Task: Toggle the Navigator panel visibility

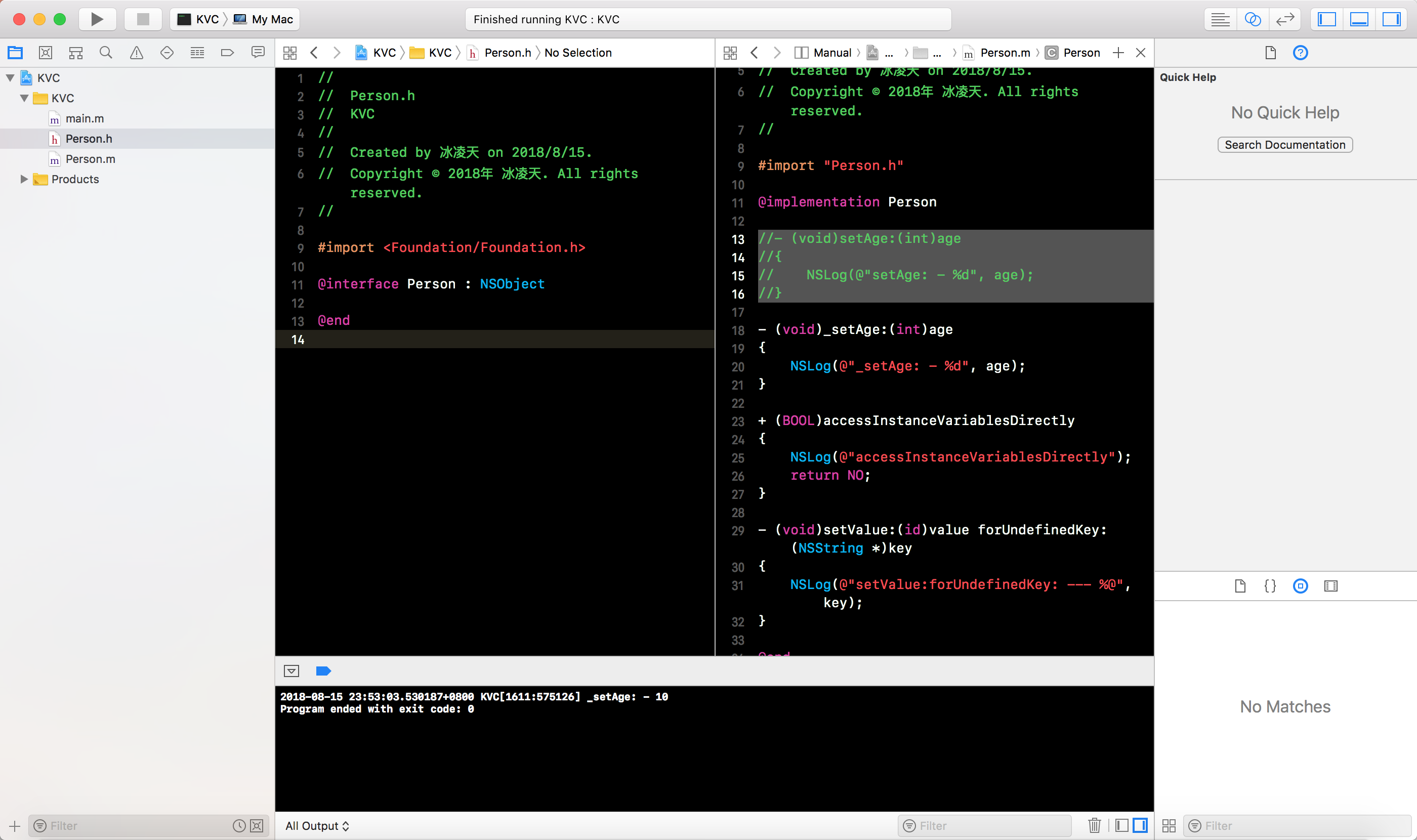Action: (1326, 19)
